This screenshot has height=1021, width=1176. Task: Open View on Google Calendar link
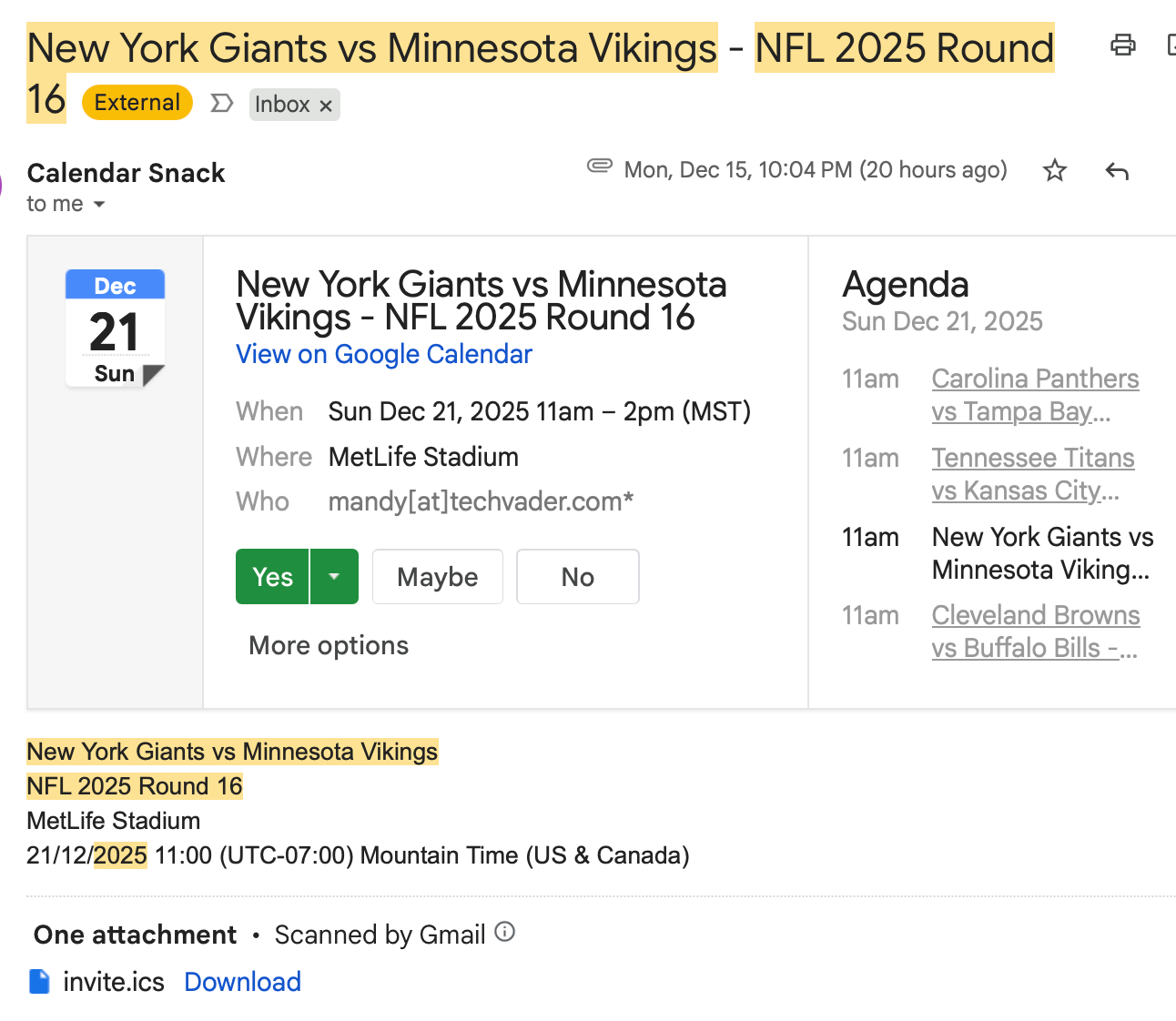click(384, 354)
